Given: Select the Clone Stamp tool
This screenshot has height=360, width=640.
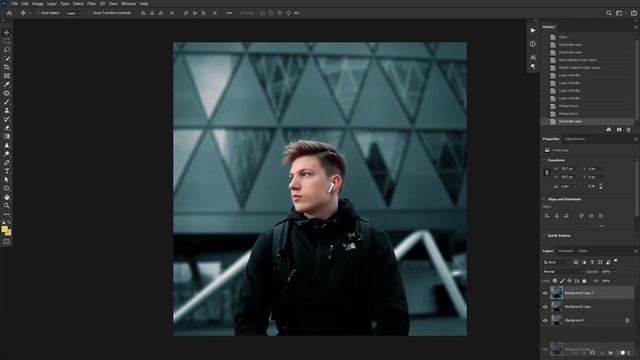Looking at the screenshot, I should (7, 110).
